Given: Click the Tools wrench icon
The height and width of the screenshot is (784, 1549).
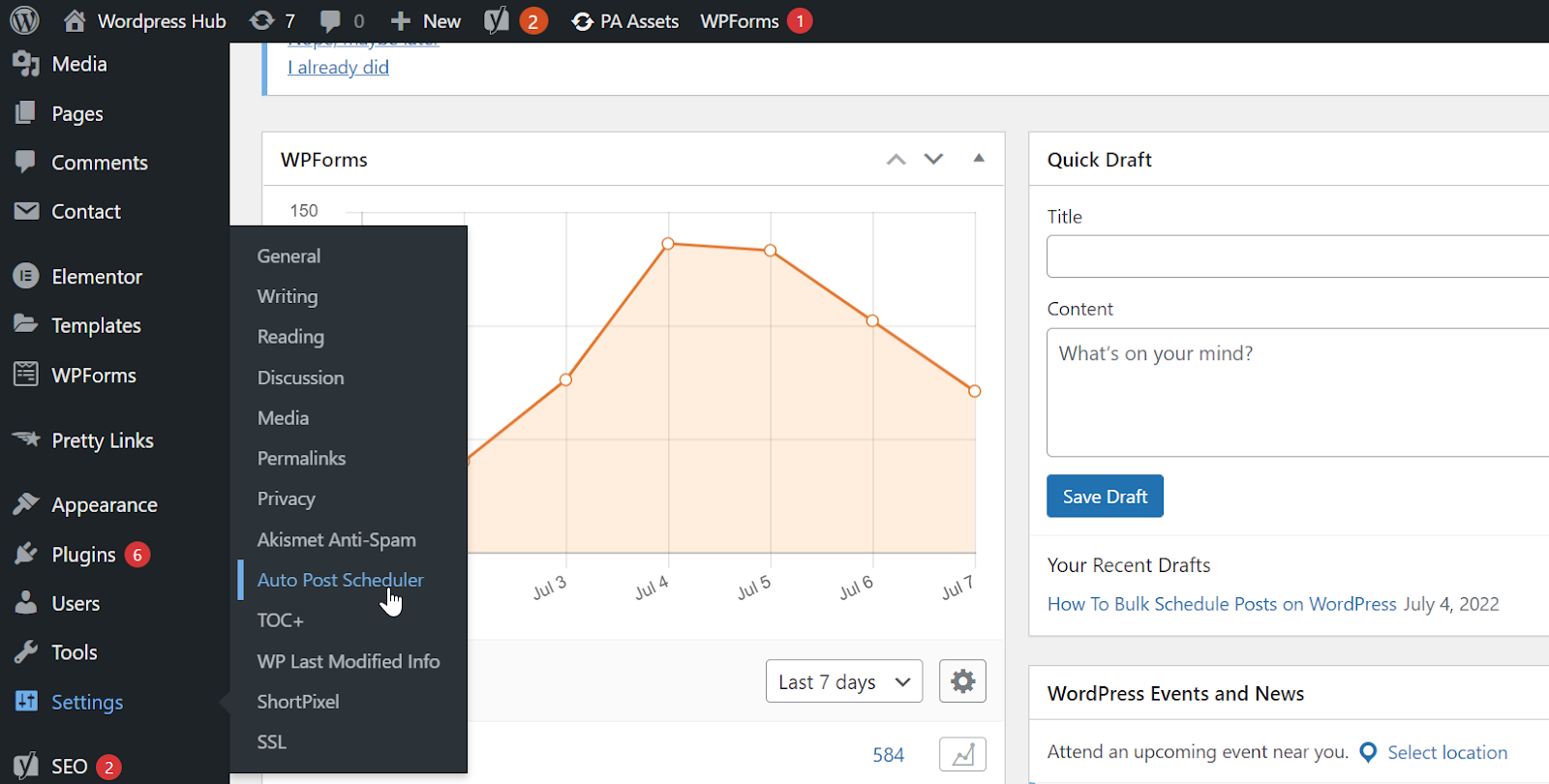Looking at the screenshot, I should click(26, 651).
